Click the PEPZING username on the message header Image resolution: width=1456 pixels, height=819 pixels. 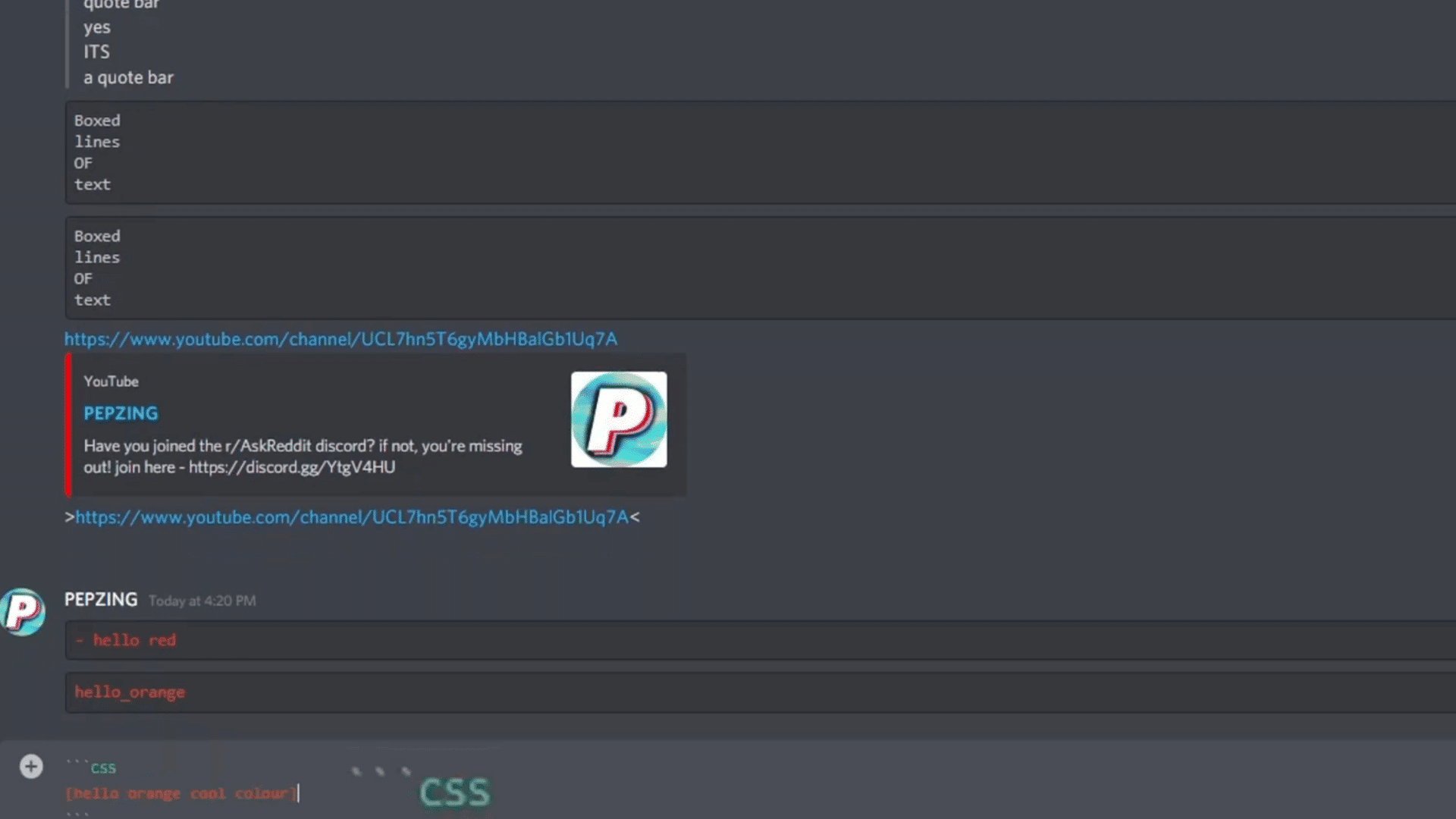click(x=101, y=600)
